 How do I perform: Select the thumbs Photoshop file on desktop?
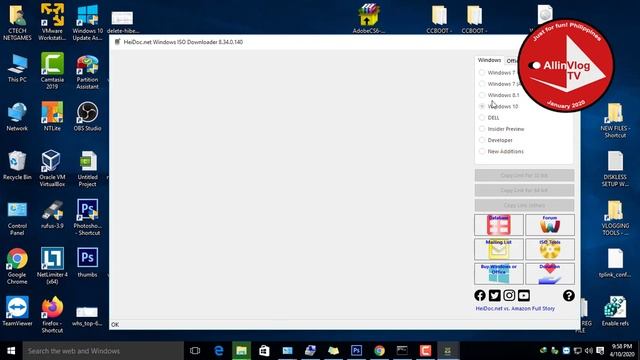(x=87, y=263)
